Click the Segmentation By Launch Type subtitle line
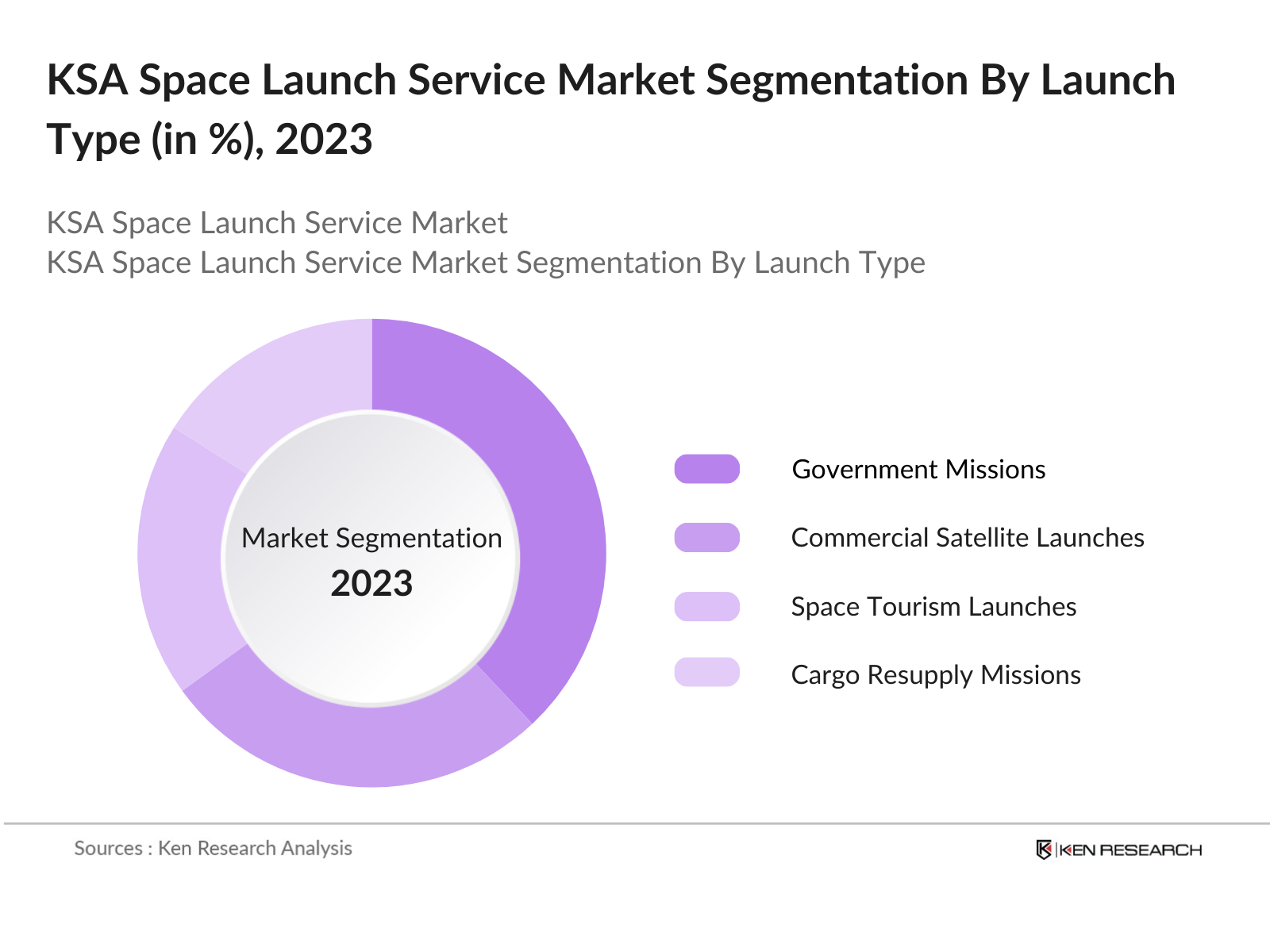This screenshot has height=952, width=1270. (487, 262)
